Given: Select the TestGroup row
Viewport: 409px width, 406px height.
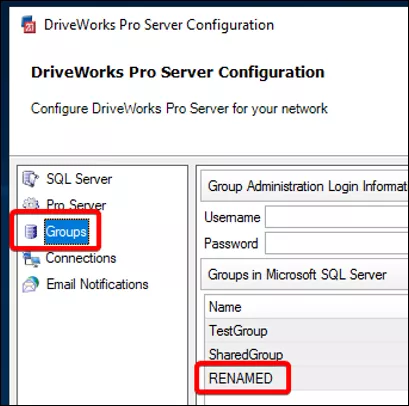Looking at the screenshot, I should tap(307, 331).
